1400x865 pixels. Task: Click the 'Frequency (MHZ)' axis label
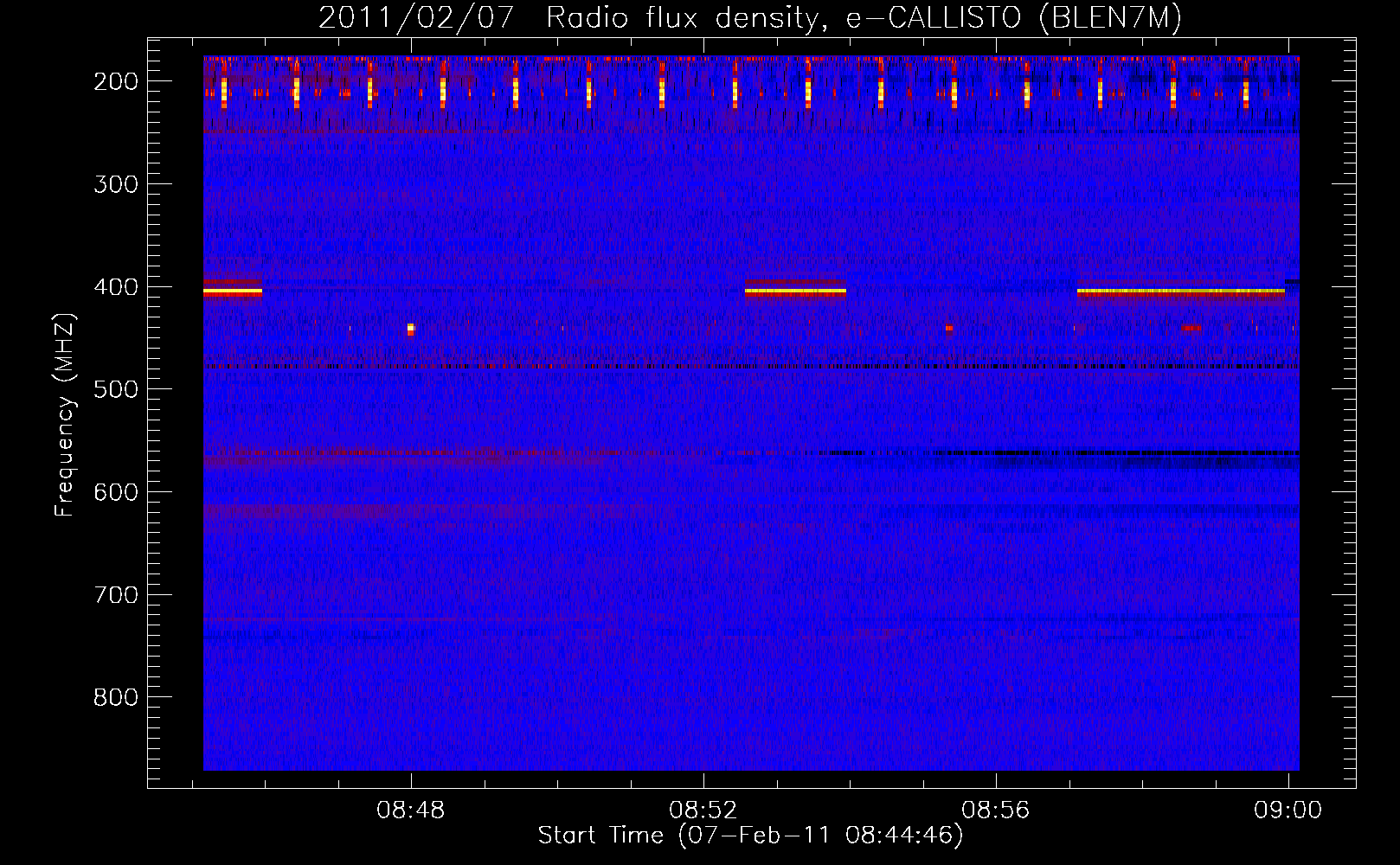[65, 415]
